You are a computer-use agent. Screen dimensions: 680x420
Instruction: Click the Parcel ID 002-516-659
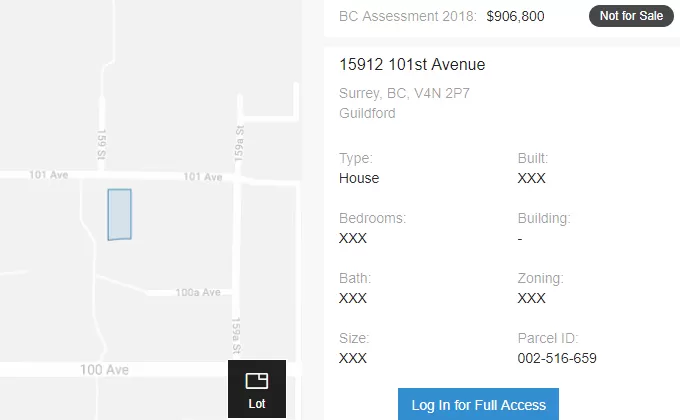557,358
